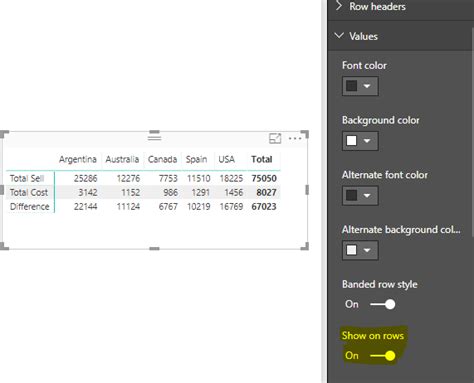Select the Australia column header

[x=122, y=159]
